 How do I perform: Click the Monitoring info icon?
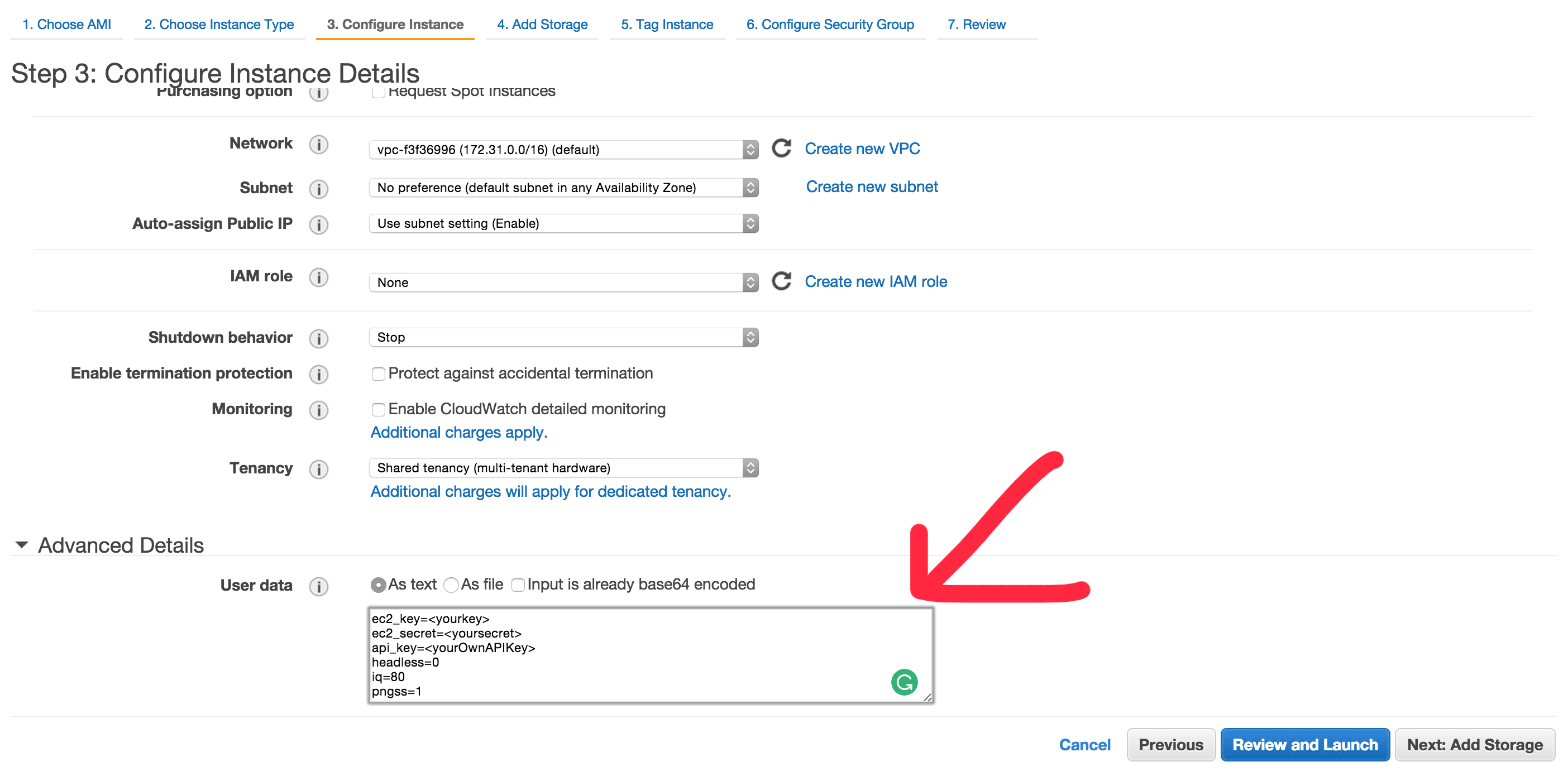[318, 411]
